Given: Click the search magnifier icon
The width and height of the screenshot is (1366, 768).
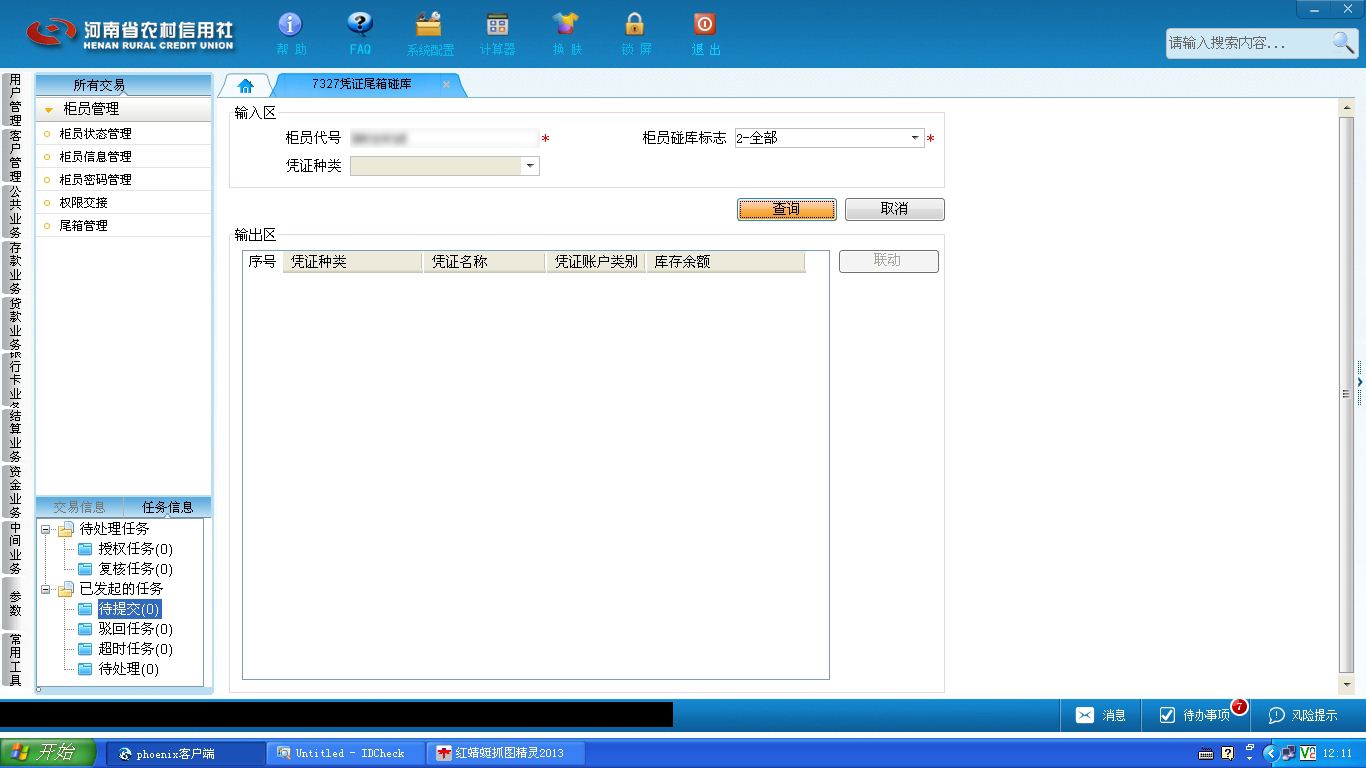Looking at the screenshot, I should (x=1343, y=42).
